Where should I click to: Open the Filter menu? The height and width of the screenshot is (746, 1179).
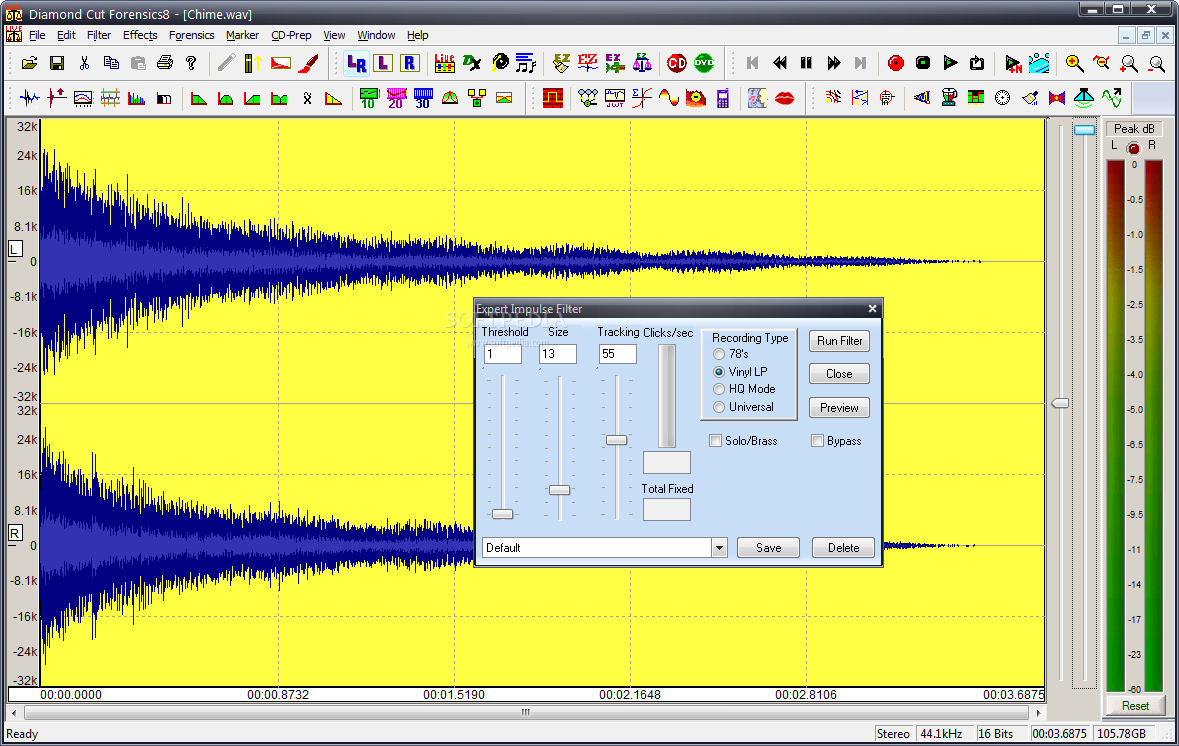point(99,35)
